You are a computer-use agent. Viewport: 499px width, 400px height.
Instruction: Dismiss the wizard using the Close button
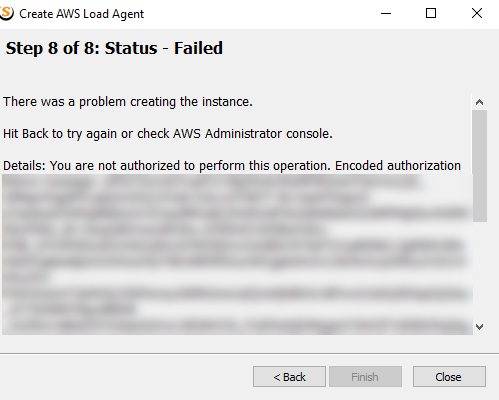click(449, 377)
